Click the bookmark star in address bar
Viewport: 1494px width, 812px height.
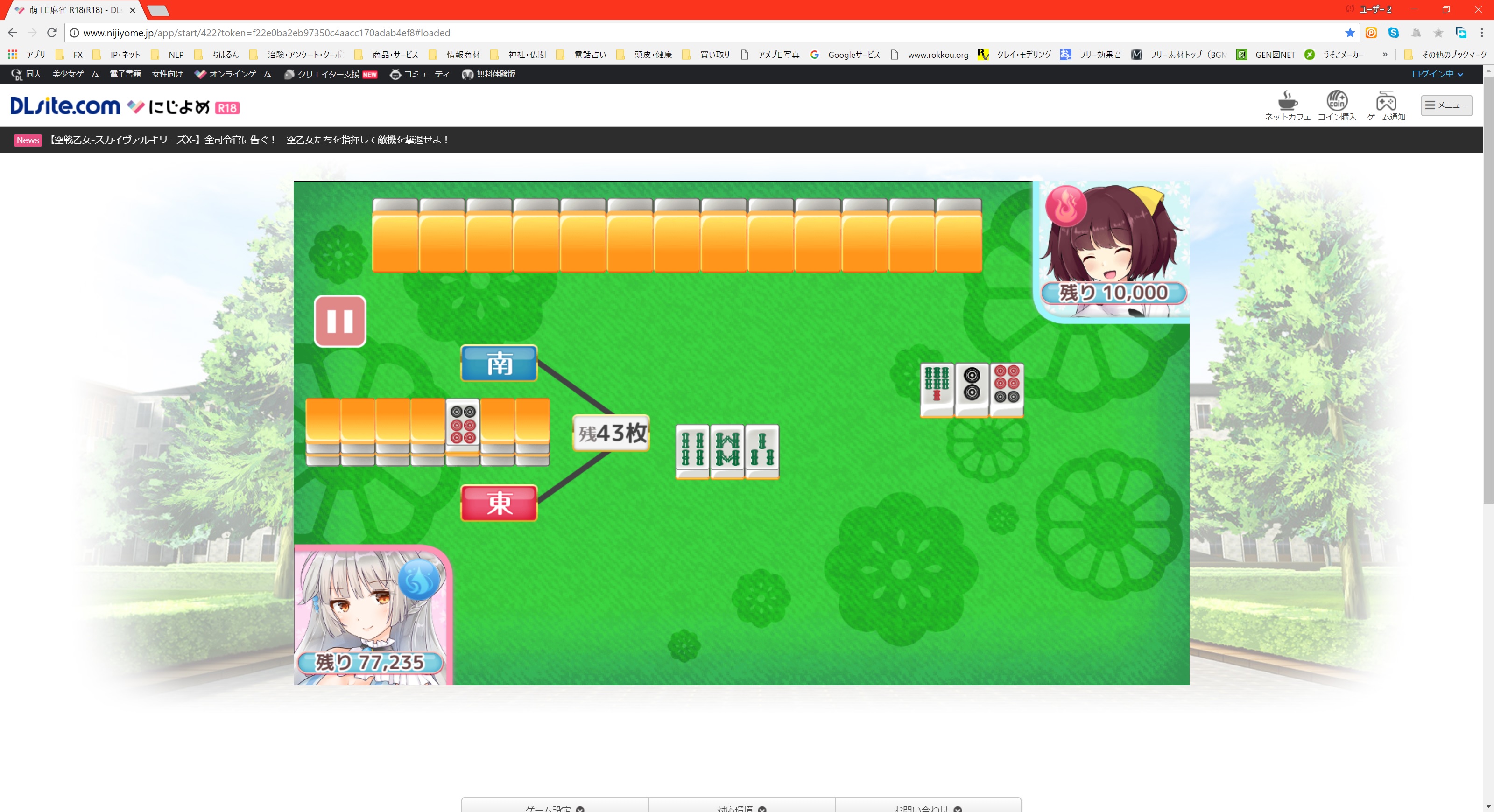coord(1350,33)
